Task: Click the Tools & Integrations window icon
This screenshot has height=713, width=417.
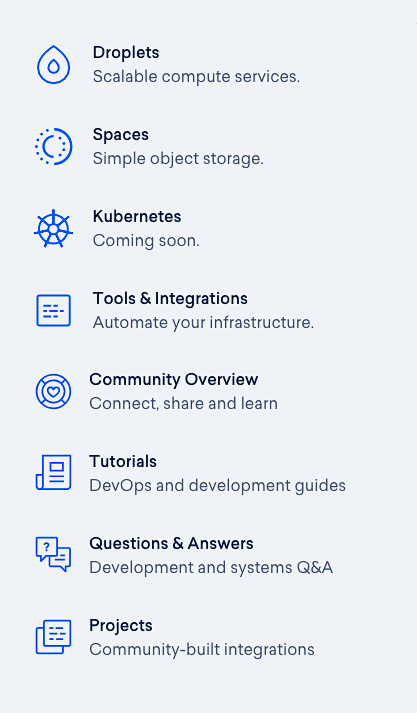Action: [x=53, y=311]
